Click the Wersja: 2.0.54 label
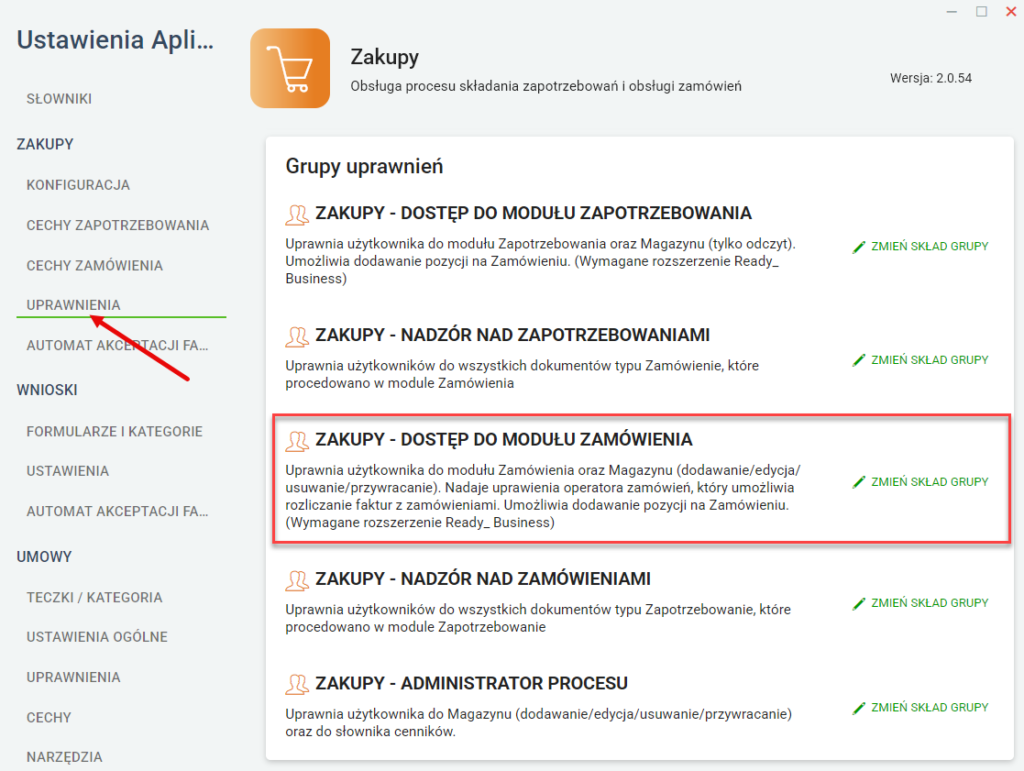1024x771 pixels. 931,78
